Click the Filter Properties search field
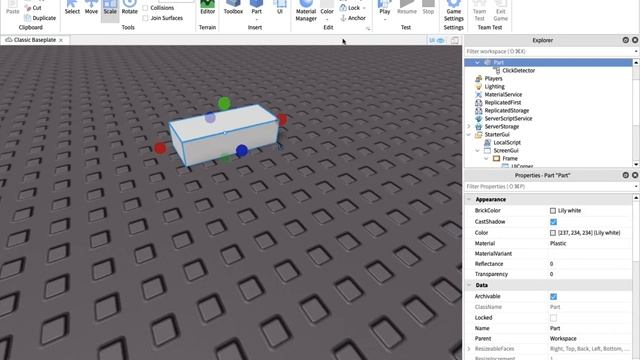Image resolution: width=640 pixels, height=360 pixels. click(x=548, y=187)
